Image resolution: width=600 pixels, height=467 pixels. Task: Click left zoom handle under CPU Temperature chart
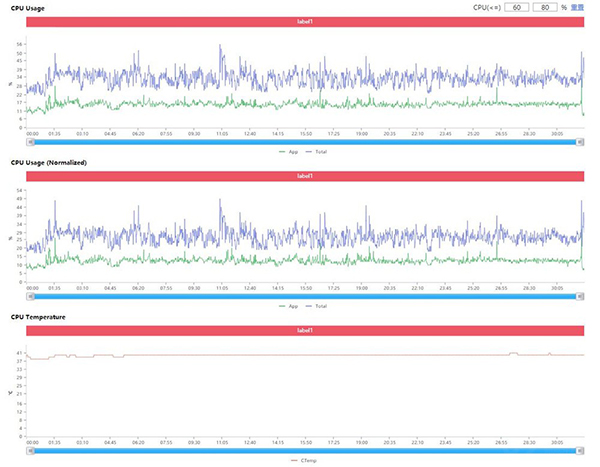click(x=30, y=450)
